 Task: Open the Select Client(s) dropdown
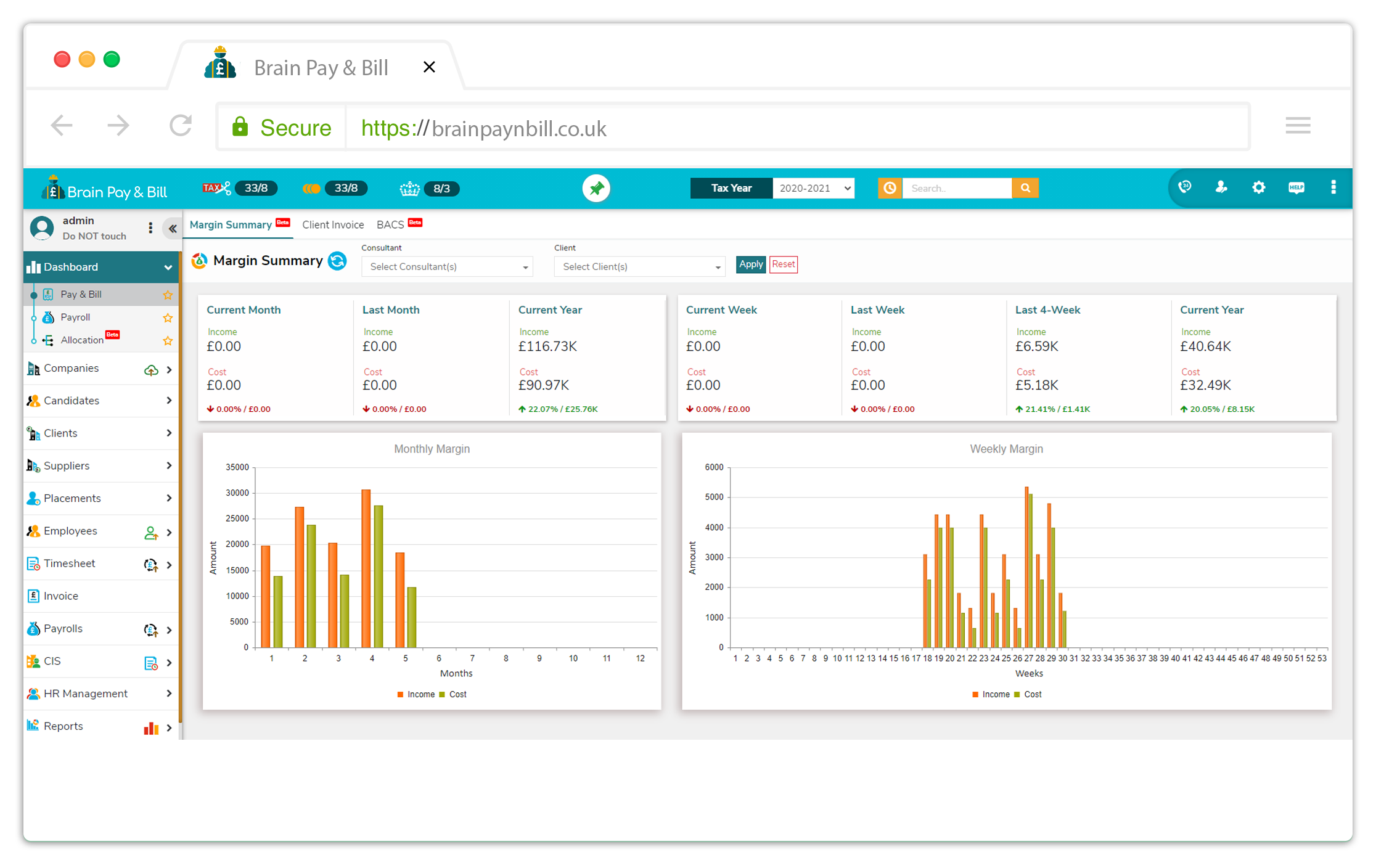pyautogui.click(x=639, y=266)
